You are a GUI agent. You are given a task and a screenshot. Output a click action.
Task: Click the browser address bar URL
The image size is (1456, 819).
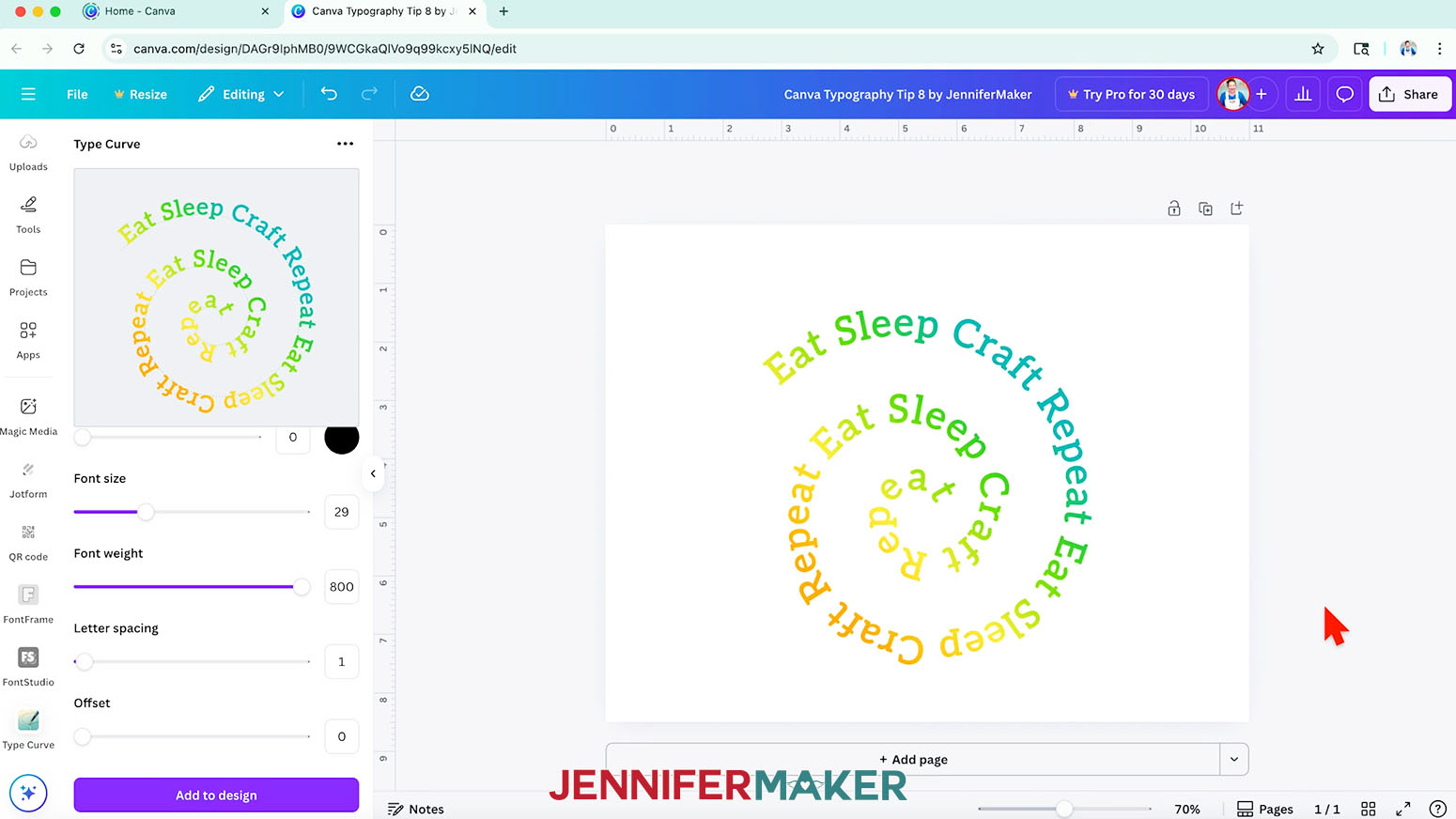[x=325, y=49]
